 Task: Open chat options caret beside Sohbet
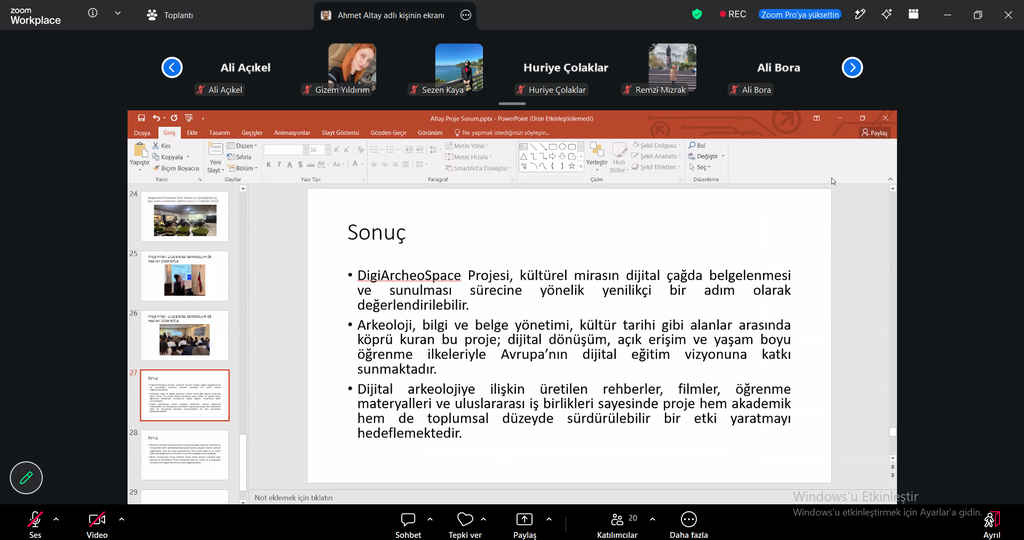coord(430,520)
